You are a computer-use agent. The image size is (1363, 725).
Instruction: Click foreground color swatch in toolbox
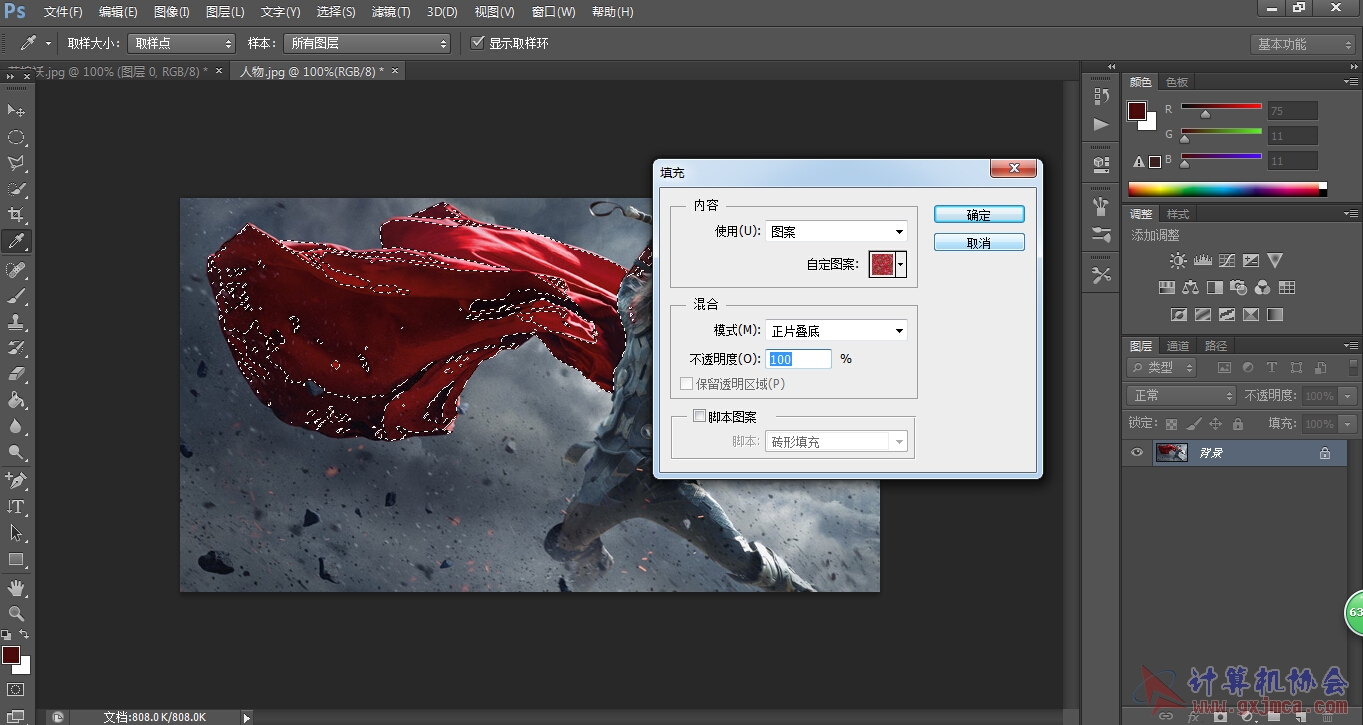[11, 655]
